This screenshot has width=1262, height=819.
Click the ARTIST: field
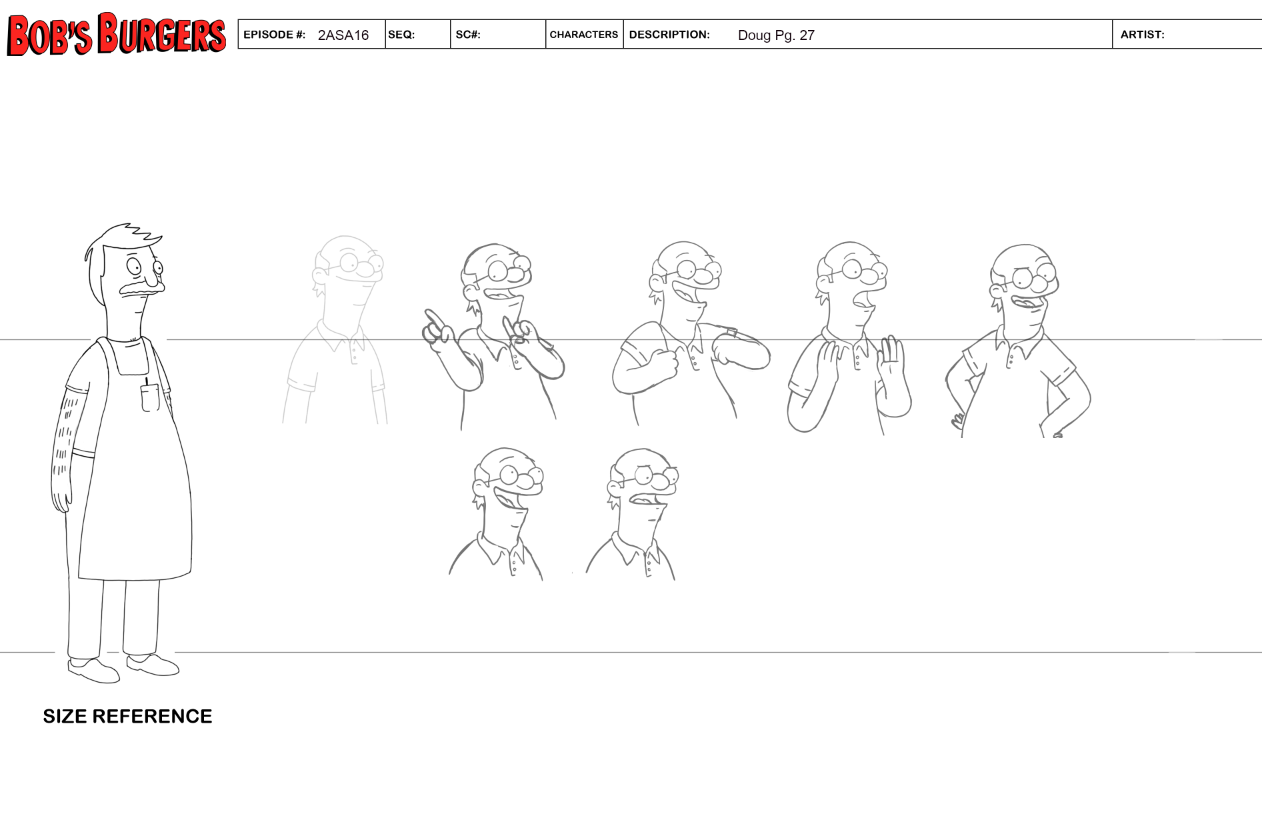[1187, 34]
